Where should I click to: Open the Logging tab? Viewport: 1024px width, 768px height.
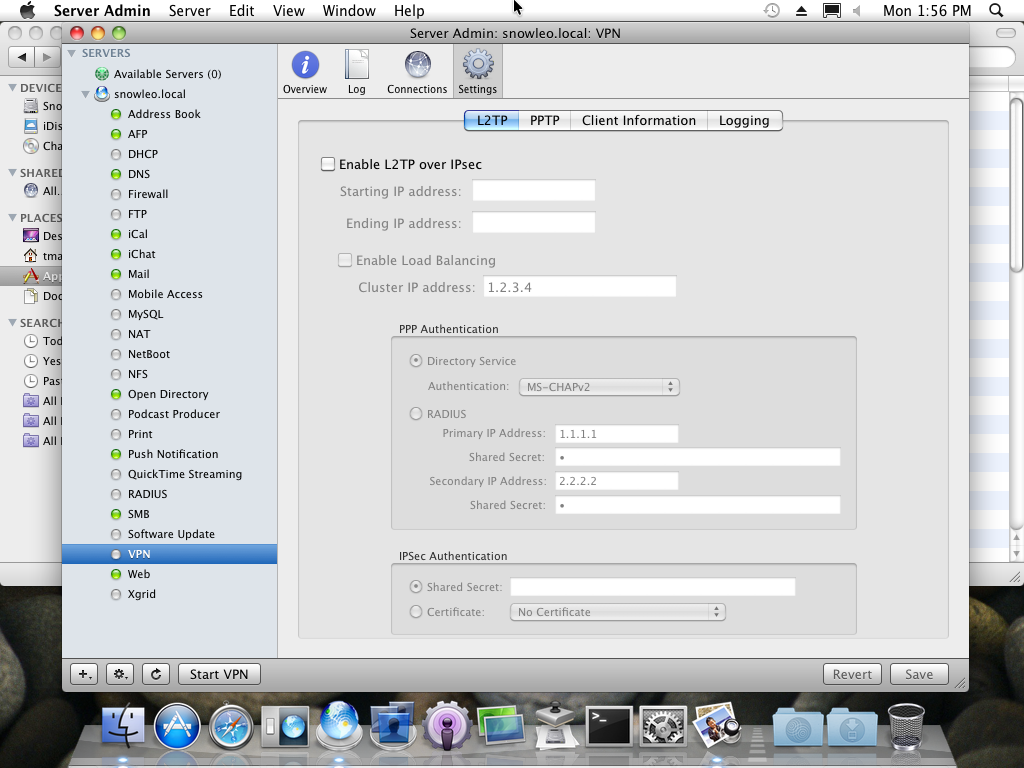click(x=744, y=120)
